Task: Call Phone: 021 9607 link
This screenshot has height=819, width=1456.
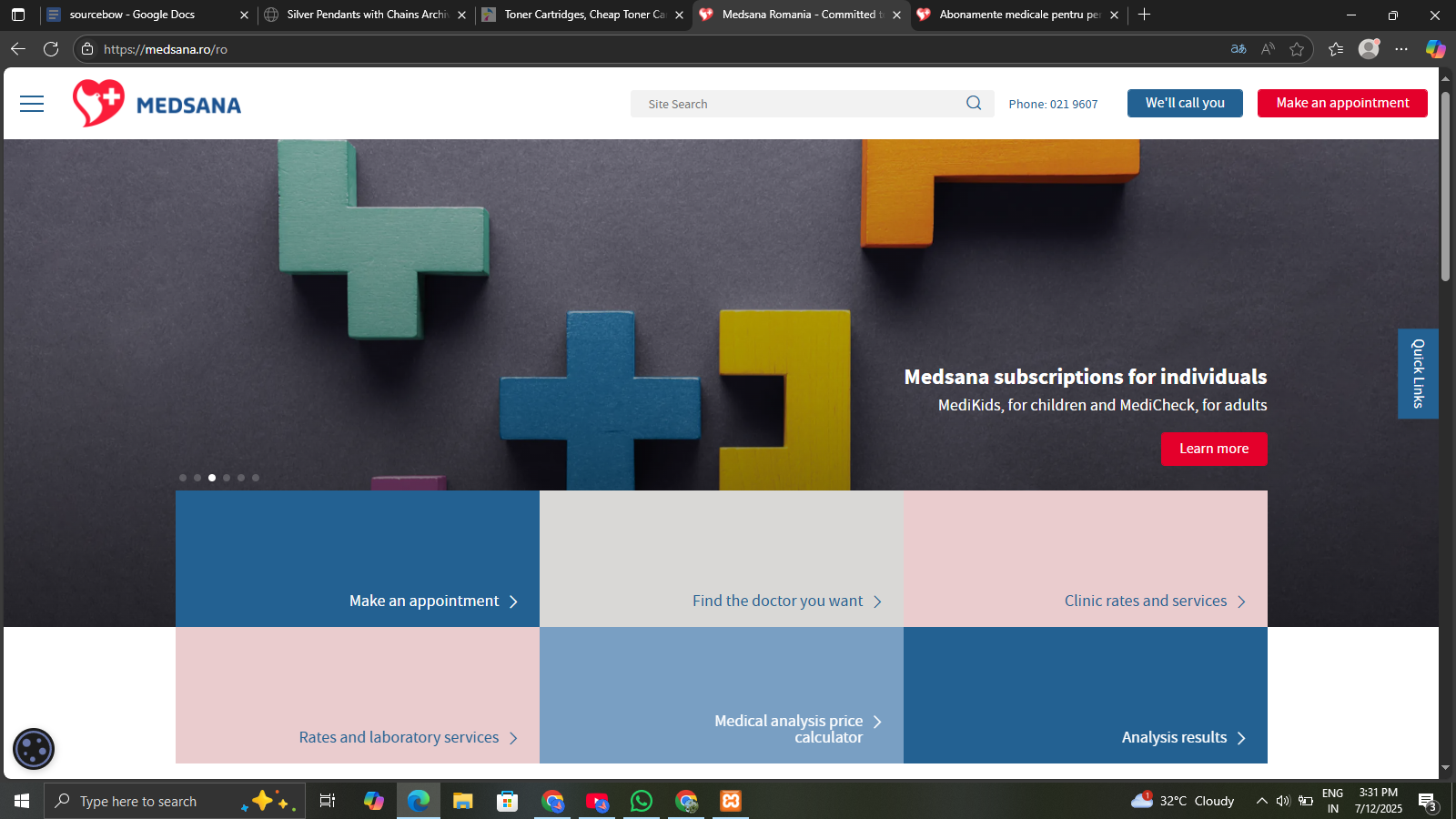Action: [1053, 104]
